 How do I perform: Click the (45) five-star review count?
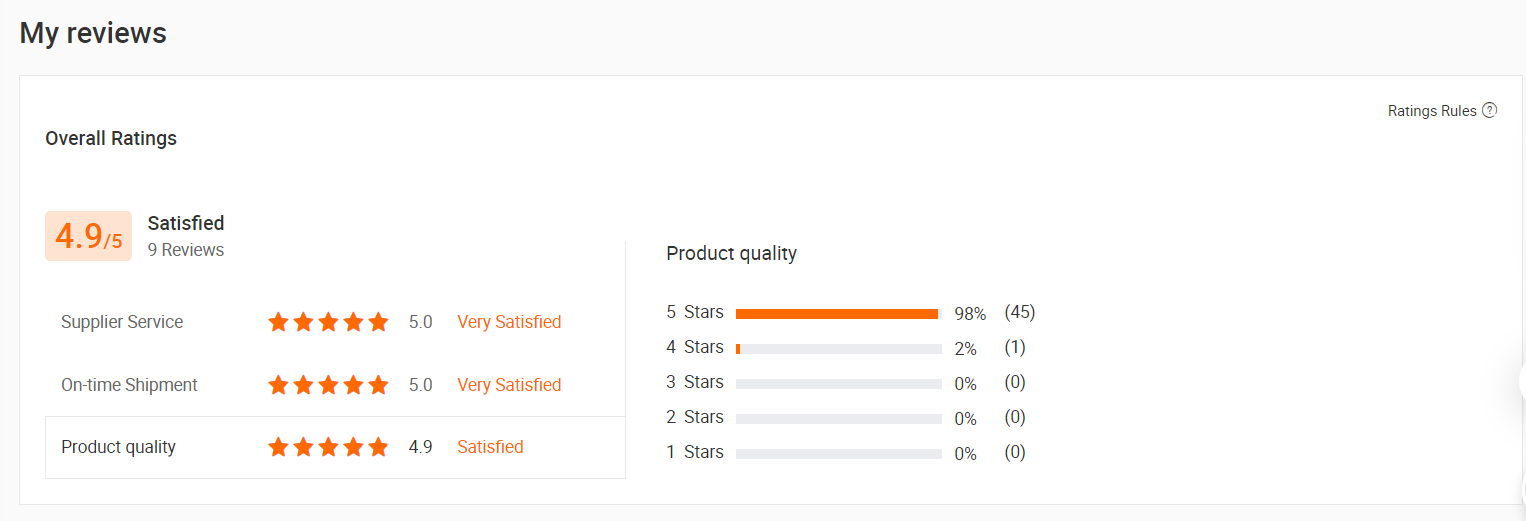tap(1020, 312)
